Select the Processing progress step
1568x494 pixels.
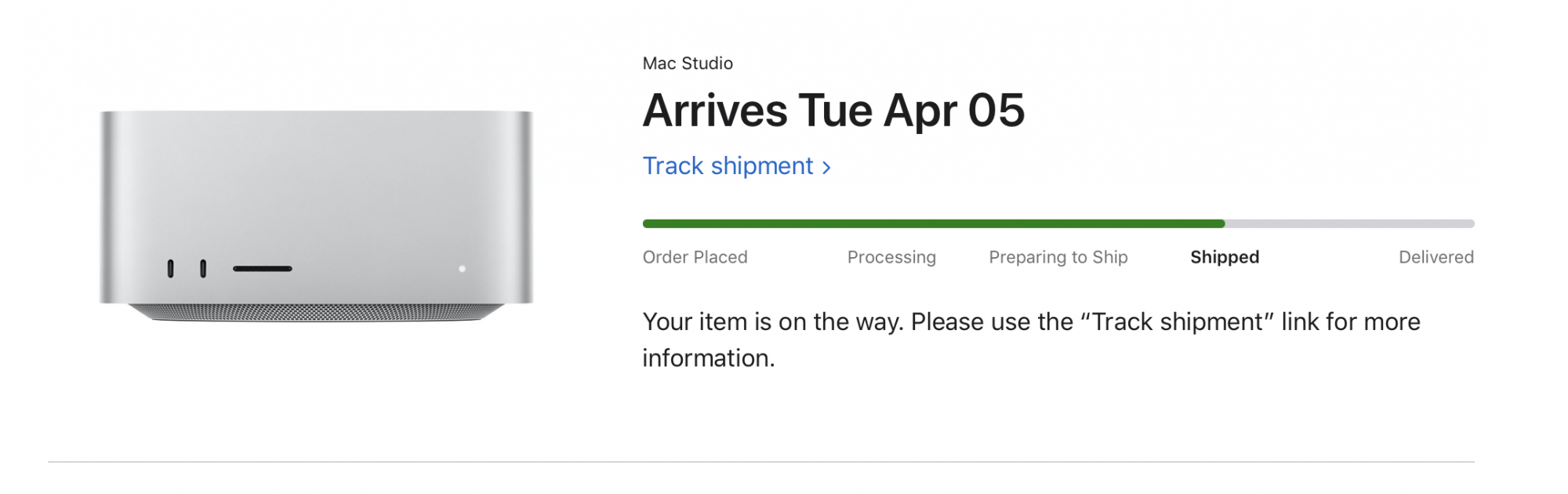[891, 257]
